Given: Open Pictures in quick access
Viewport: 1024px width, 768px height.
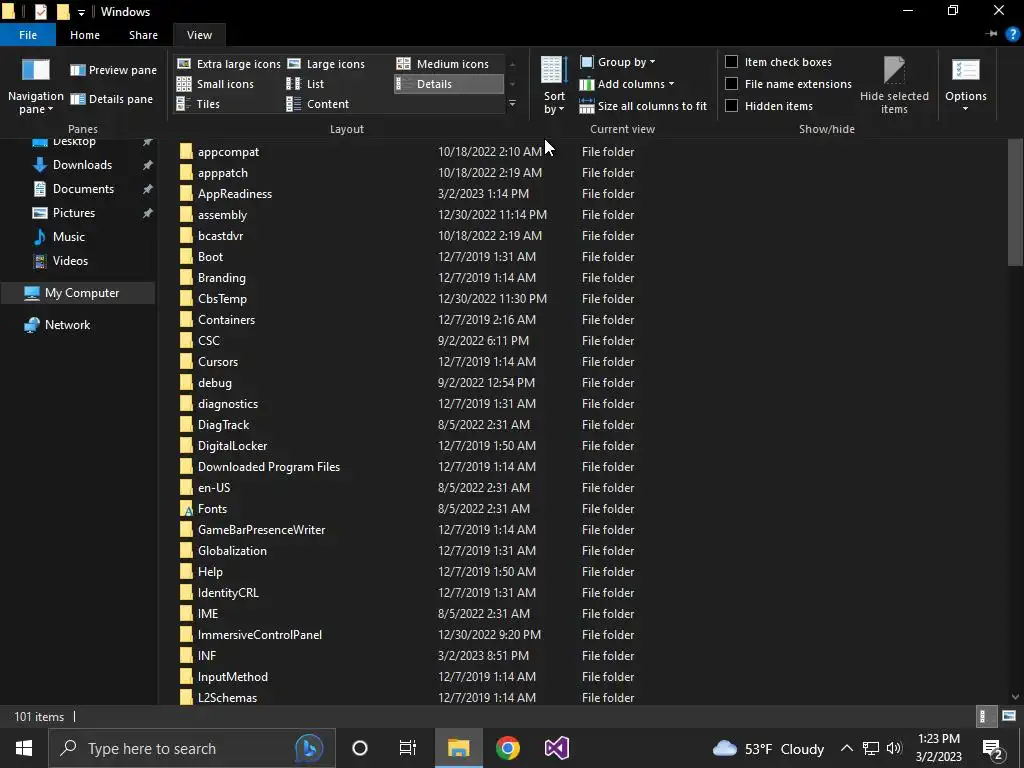Looking at the screenshot, I should (x=74, y=213).
